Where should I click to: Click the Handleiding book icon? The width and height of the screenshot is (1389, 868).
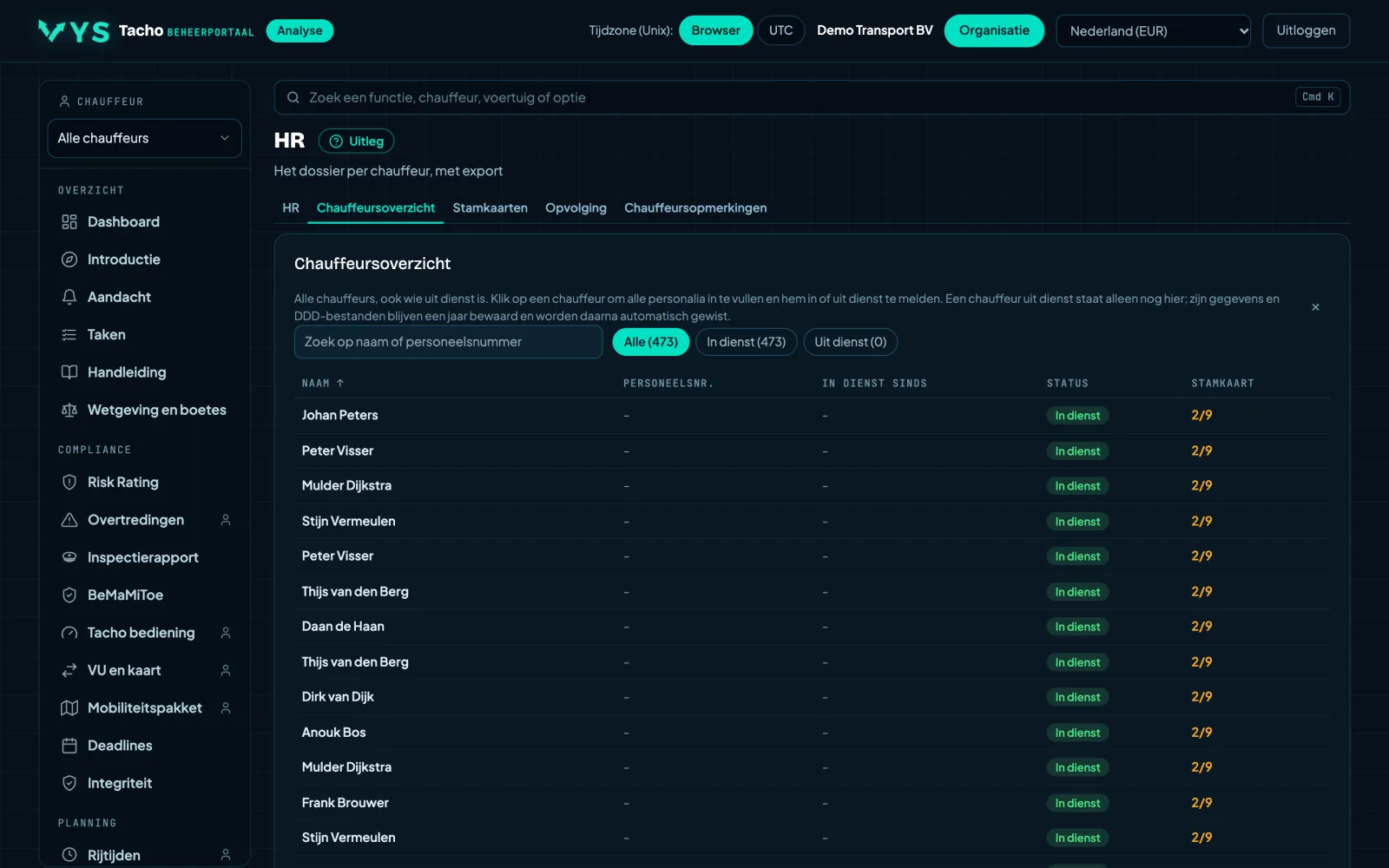pyautogui.click(x=69, y=372)
